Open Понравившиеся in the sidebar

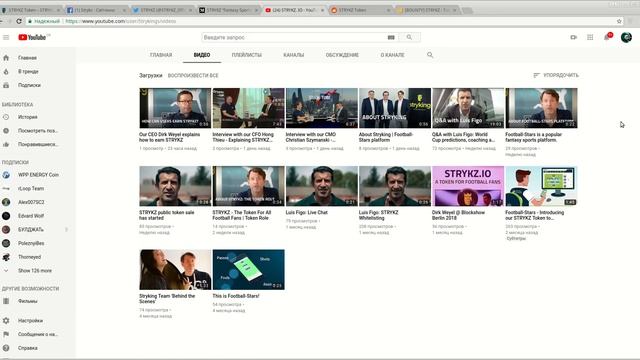point(38,144)
